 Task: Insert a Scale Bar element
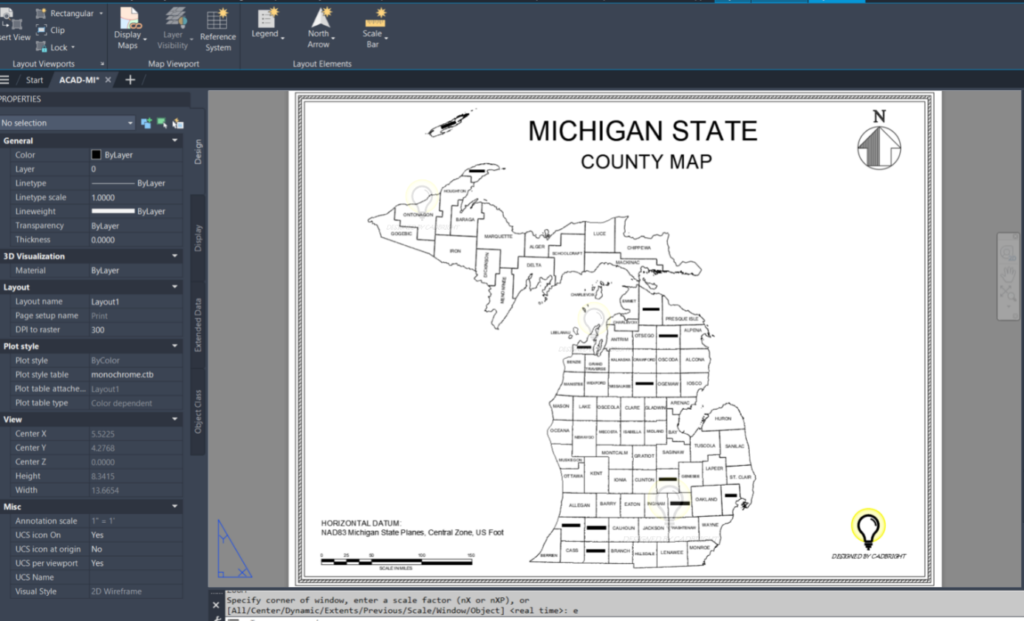coord(374,29)
